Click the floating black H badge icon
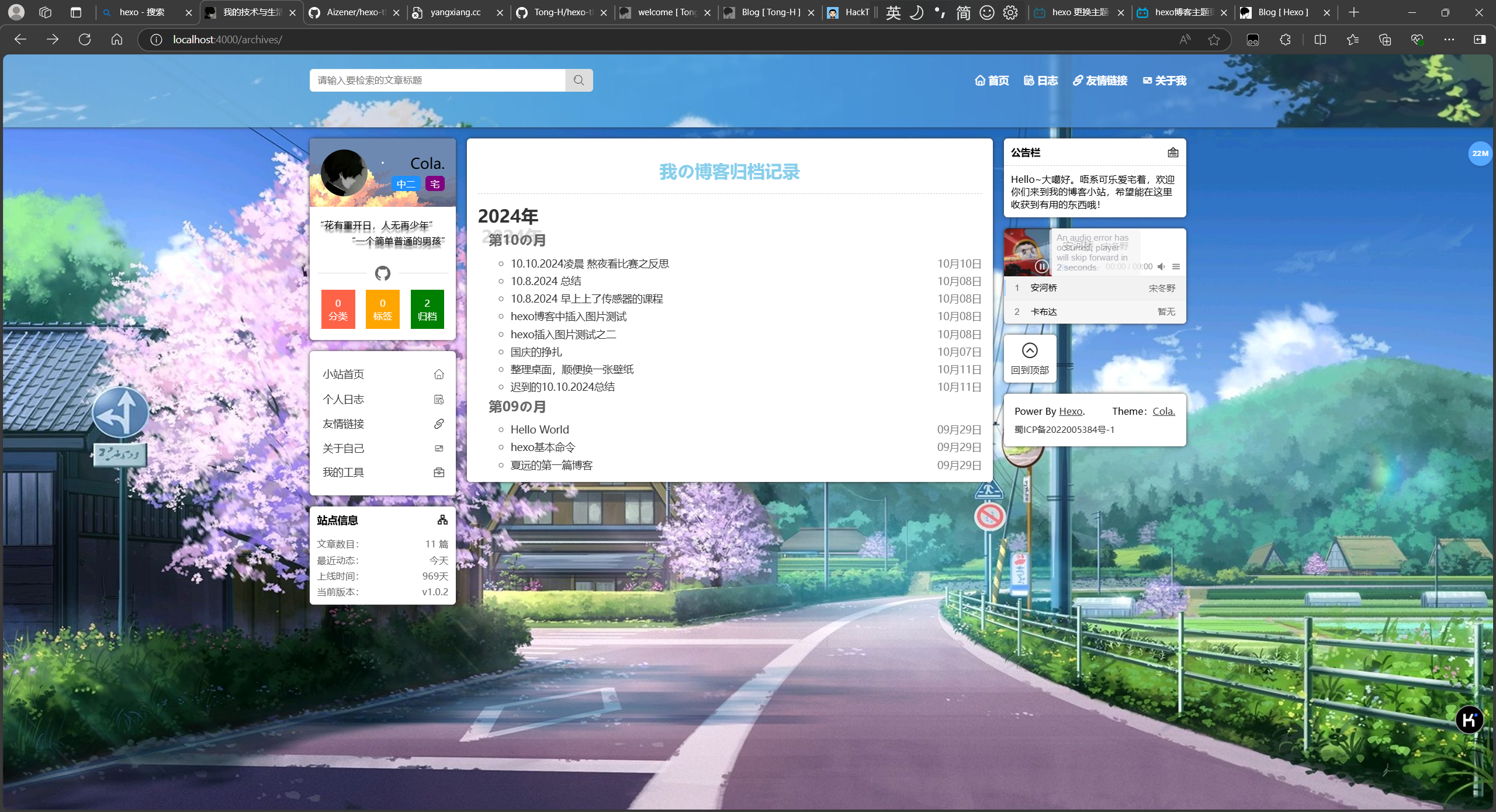 (1469, 720)
